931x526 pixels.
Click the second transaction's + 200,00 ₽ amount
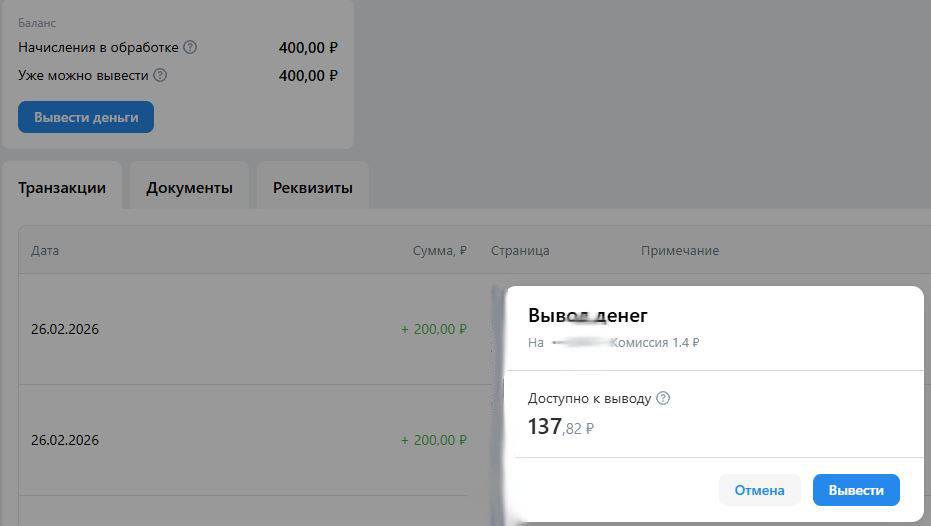tap(433, 440)
